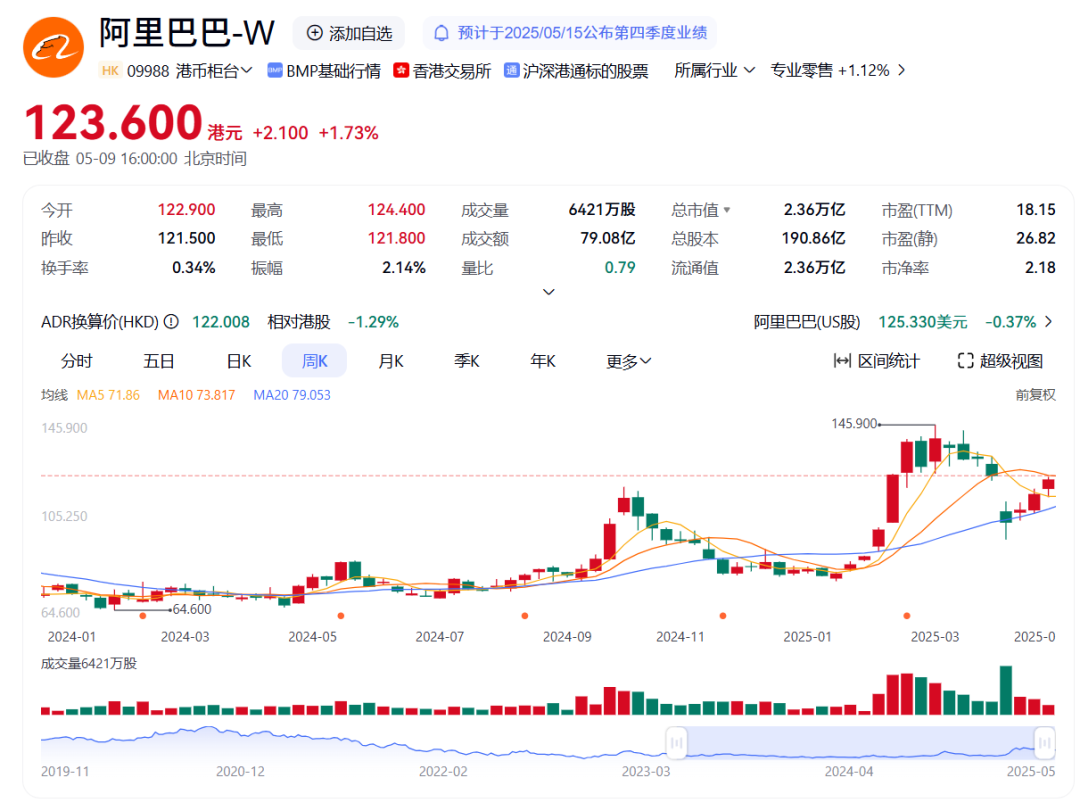The width and height of the screenshot is (1080, 811).
Task: Click the 市净率 value 2.18
Action: (x=1040, y=267)
